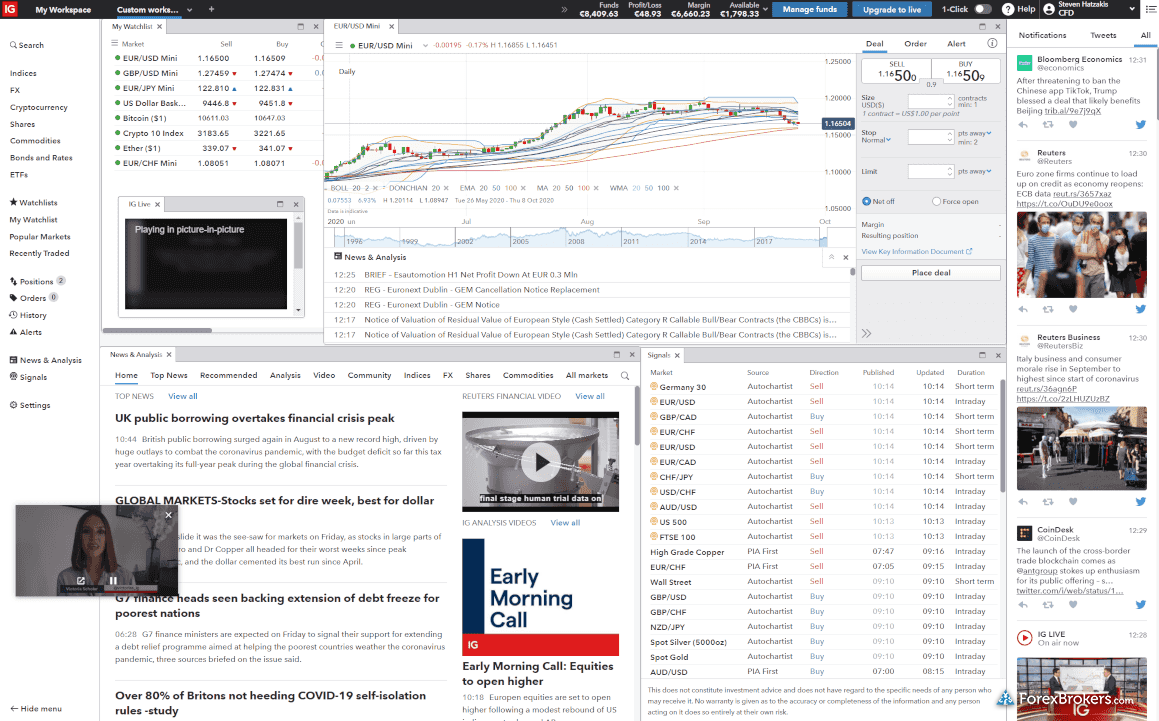The height and width of the screenshot is (721, 1159).
Task: Open Positions in the left sidebar
Action: [37, 281]
